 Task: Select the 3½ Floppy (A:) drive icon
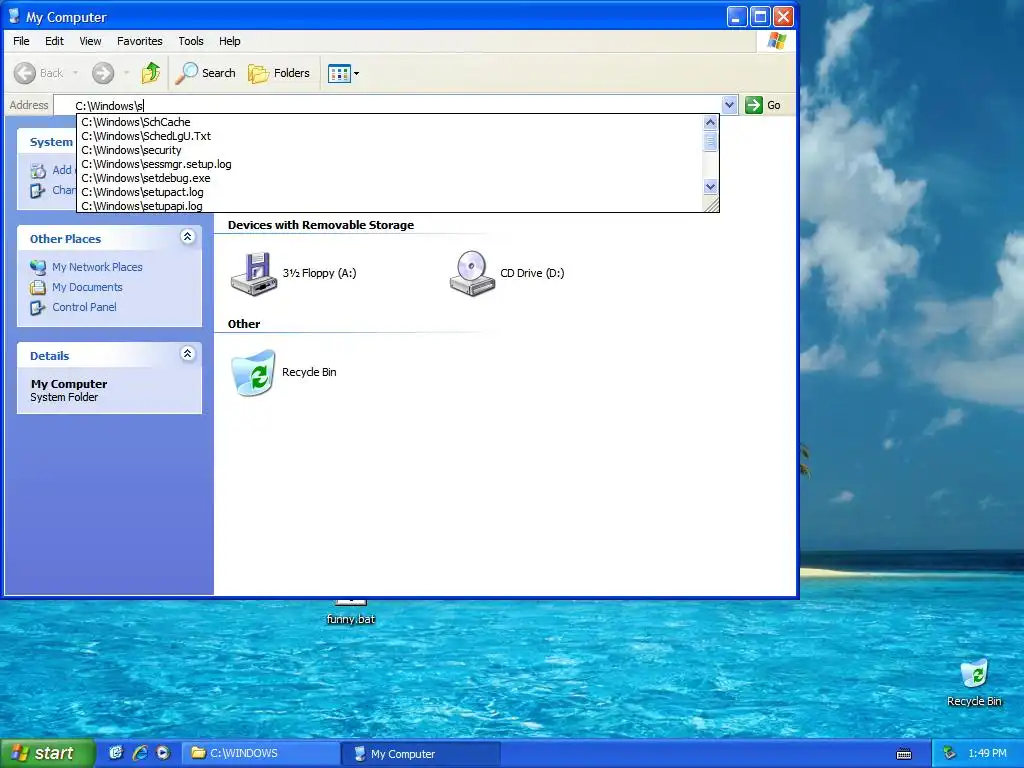[x=254, y=274]
